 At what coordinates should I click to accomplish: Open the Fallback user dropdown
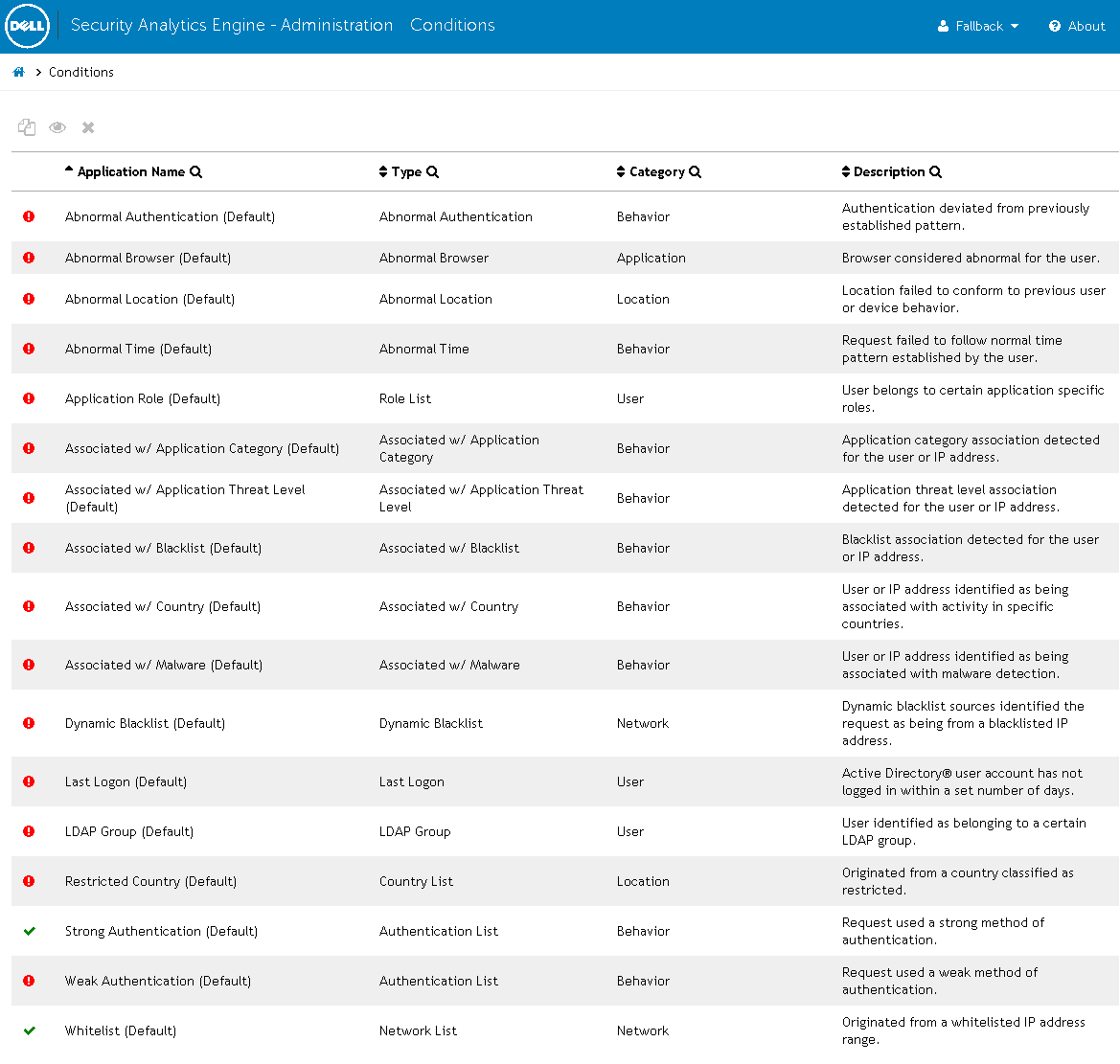point(978,27)
